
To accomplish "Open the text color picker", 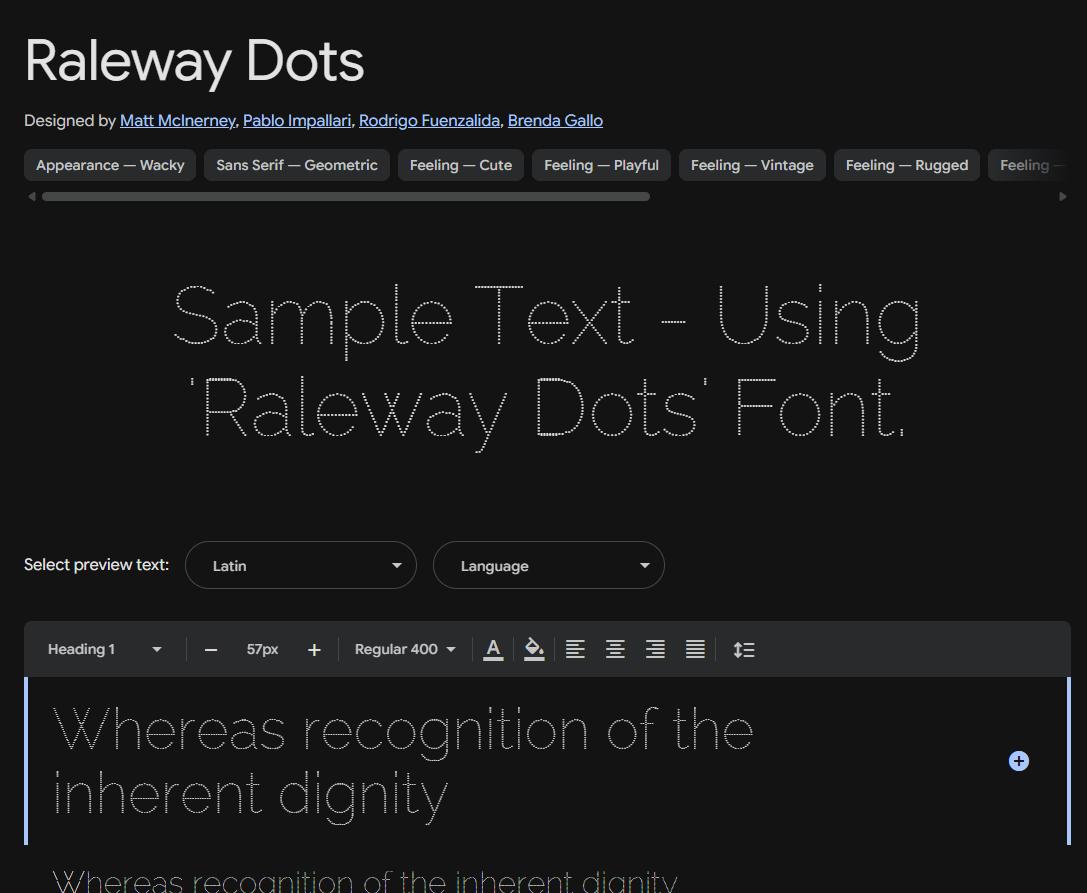I will tap(493, 650).
